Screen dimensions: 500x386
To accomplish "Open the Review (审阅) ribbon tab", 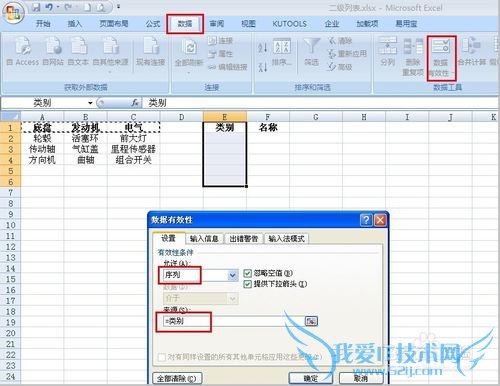I will [217, 24].
